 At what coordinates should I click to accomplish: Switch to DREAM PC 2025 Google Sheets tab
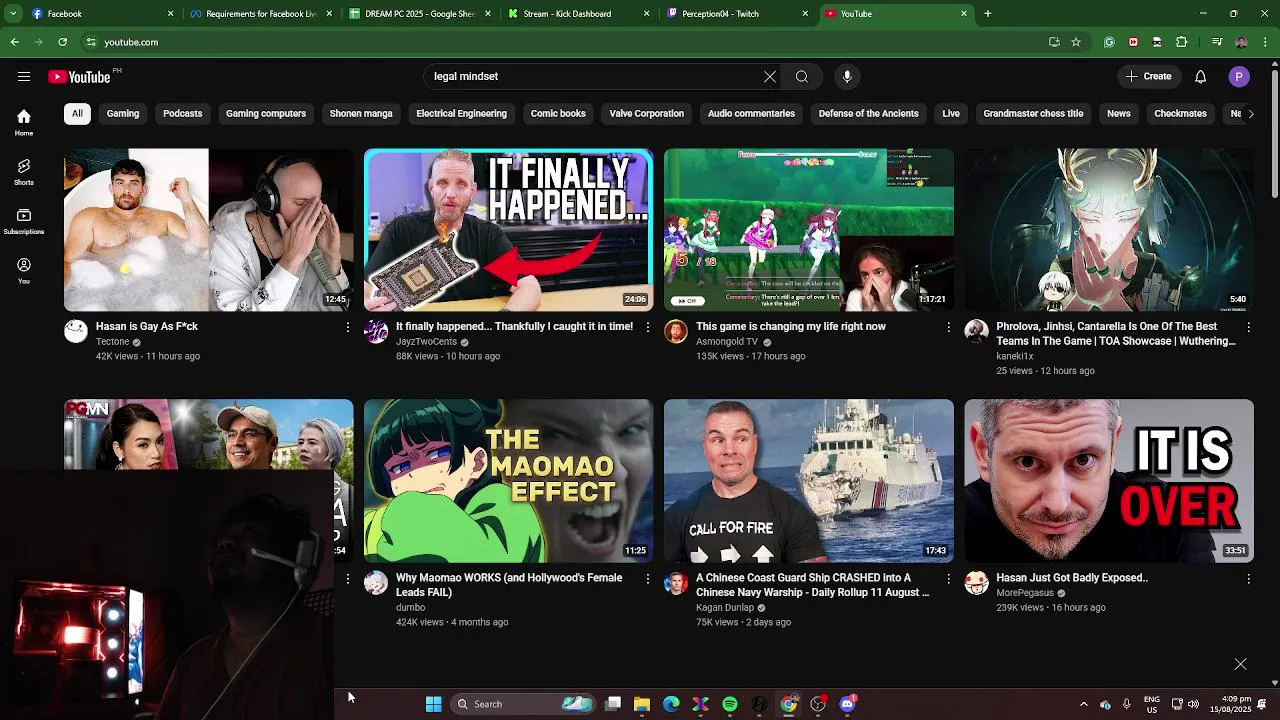pos(419,14)
